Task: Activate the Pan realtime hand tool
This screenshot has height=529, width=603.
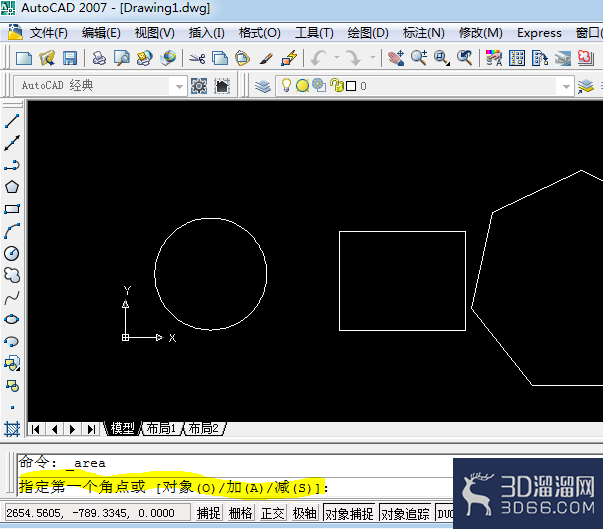Action: click(396, 58)
